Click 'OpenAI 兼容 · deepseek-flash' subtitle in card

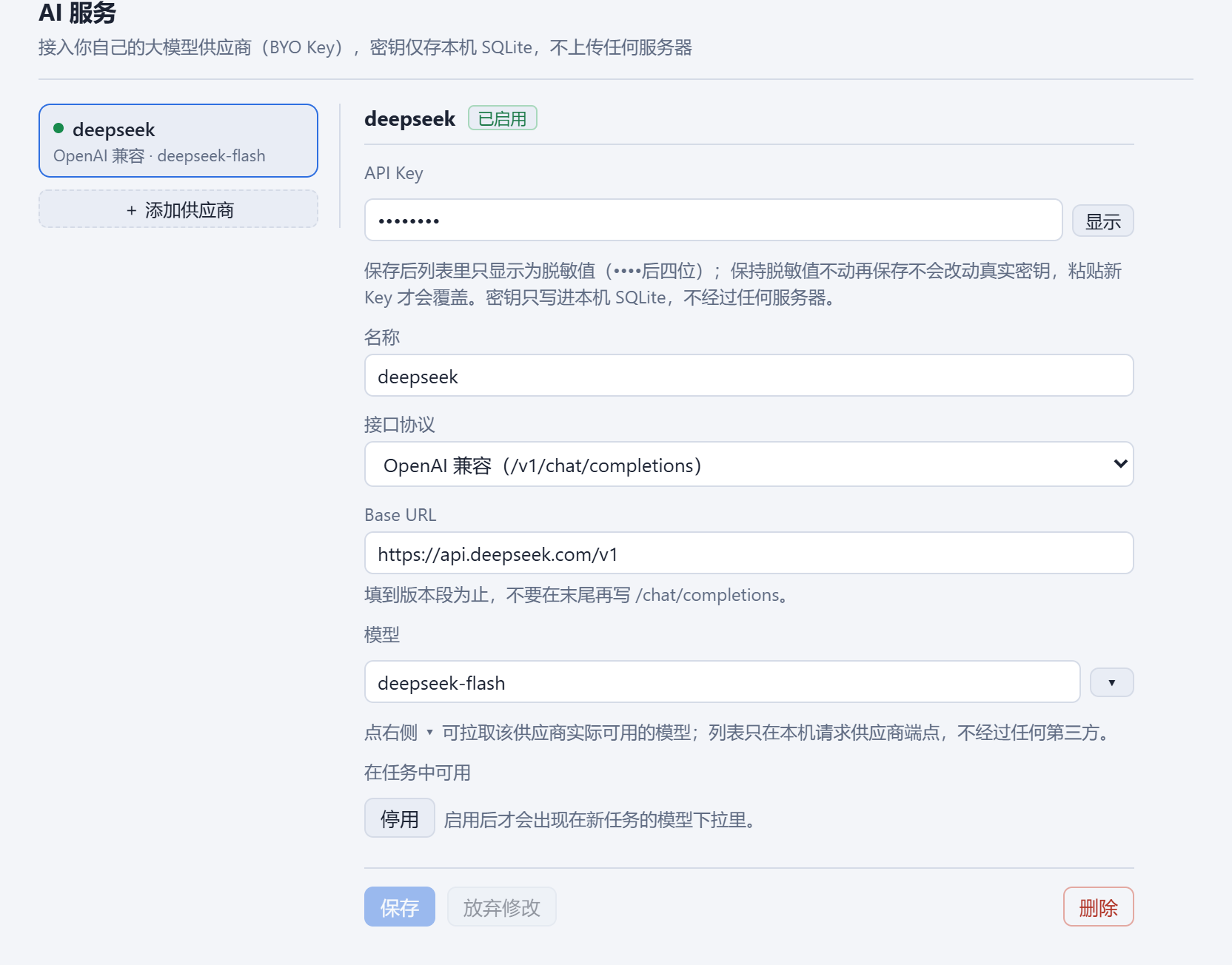pos(159,156)
